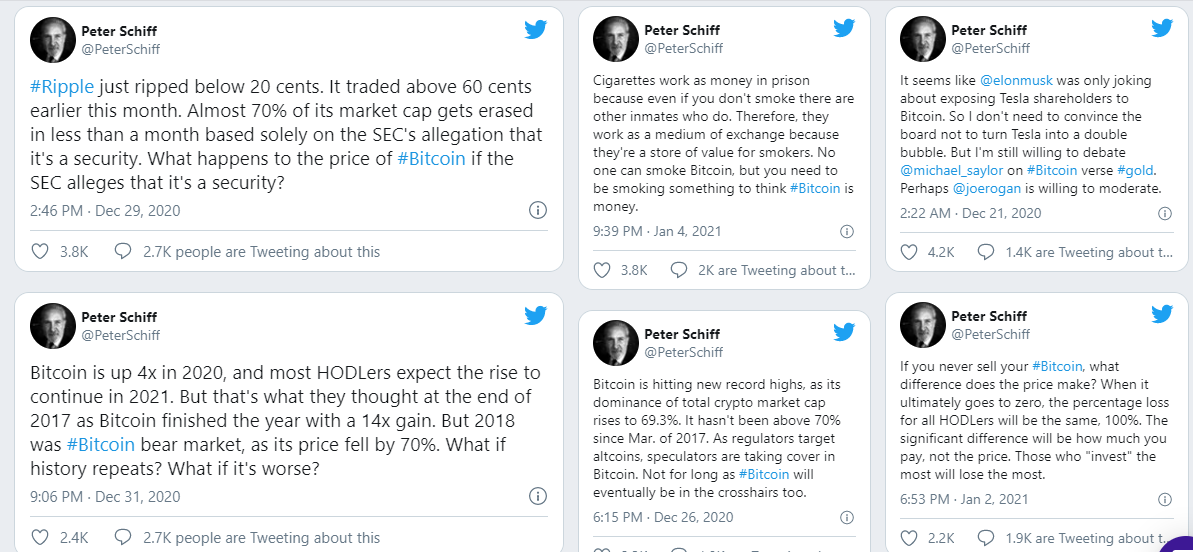Open the 2:46 PM Dec 29, 2020 timestamp
Image resolution: width=1193 pixels, height=552 pixels.
click(102, 210)
